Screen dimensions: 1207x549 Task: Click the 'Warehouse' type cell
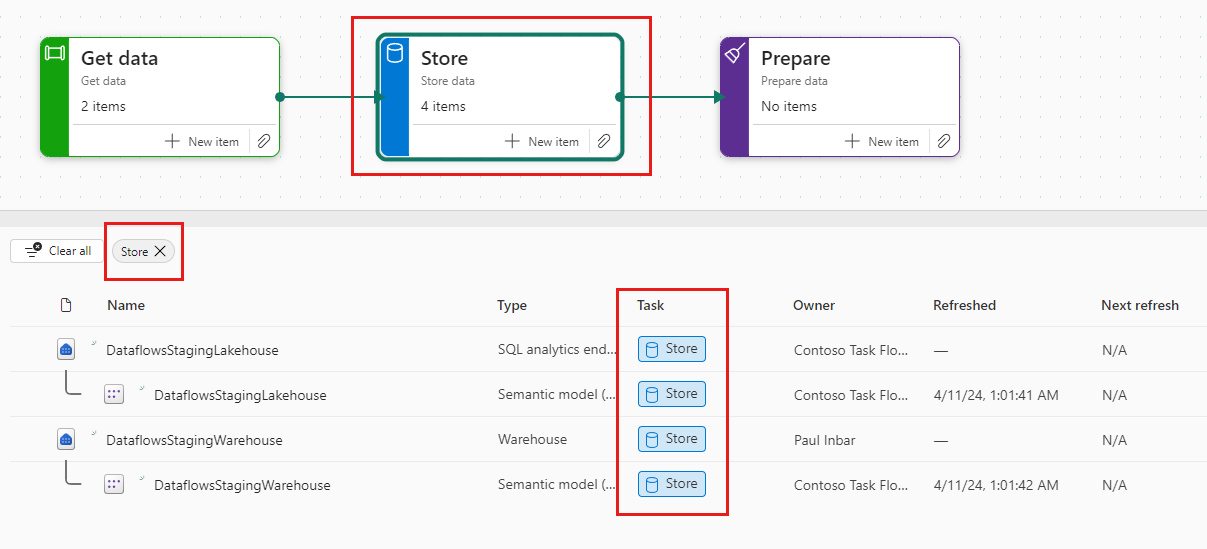point(532,440)
